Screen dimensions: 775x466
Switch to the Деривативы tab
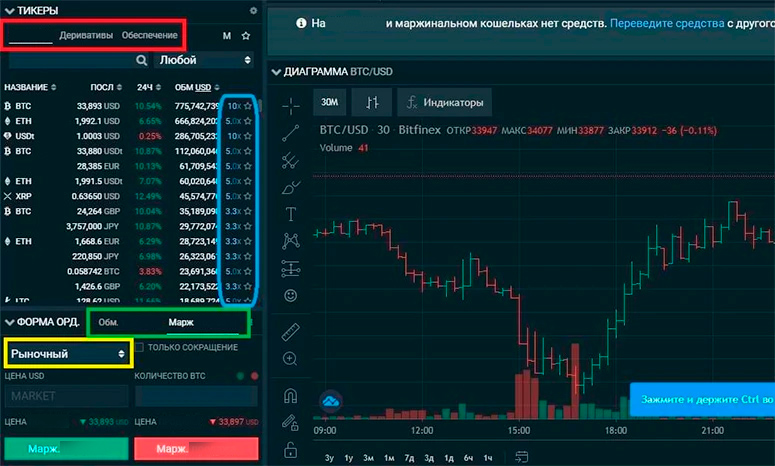pos(85,36)
